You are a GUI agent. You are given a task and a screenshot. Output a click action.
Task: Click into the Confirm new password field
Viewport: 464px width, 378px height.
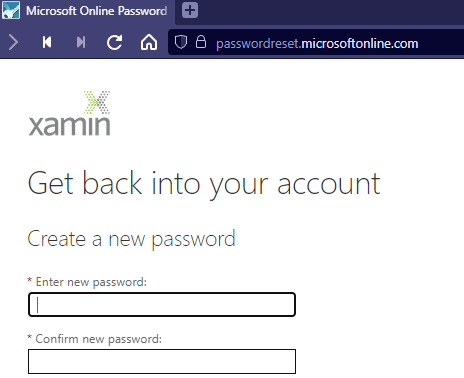click(162, 361)
